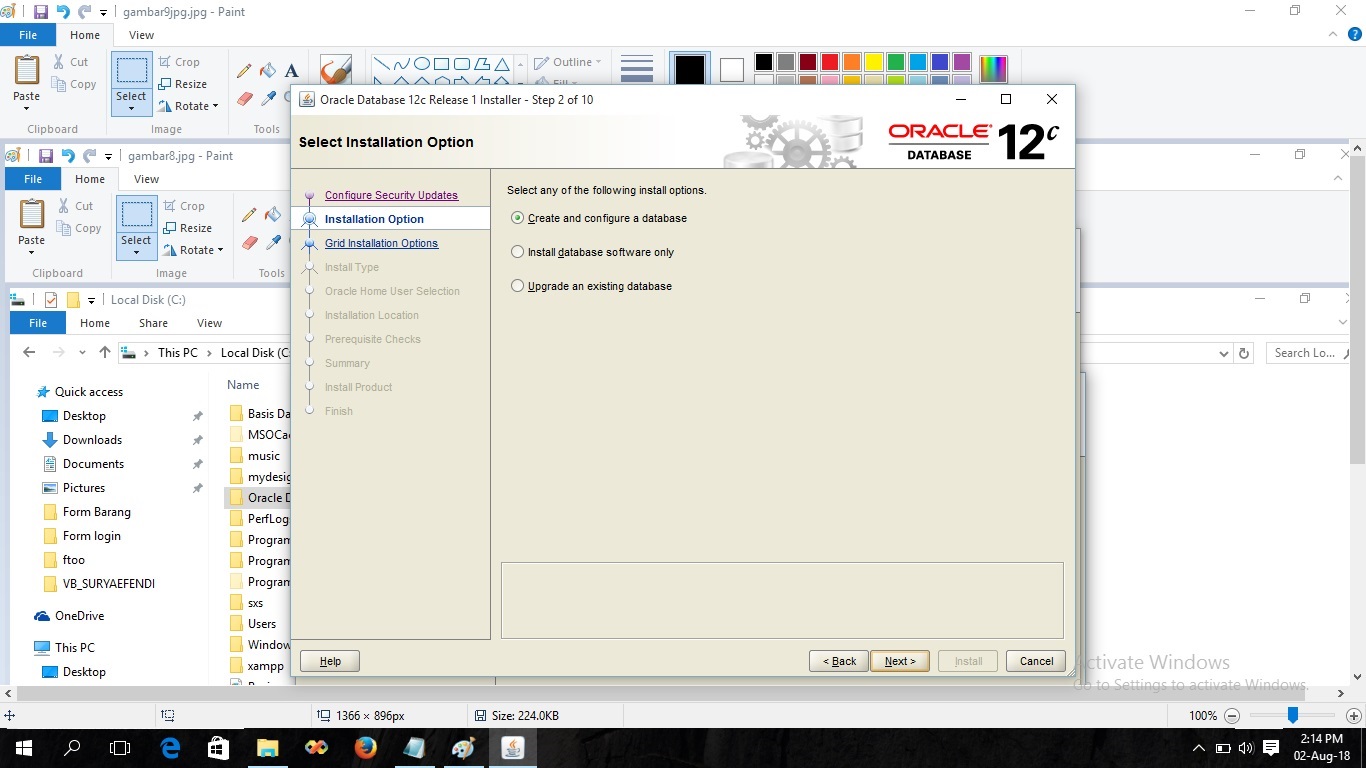
Task: Select the black Color 1 swatch
Action: click(x=689, y=68)
